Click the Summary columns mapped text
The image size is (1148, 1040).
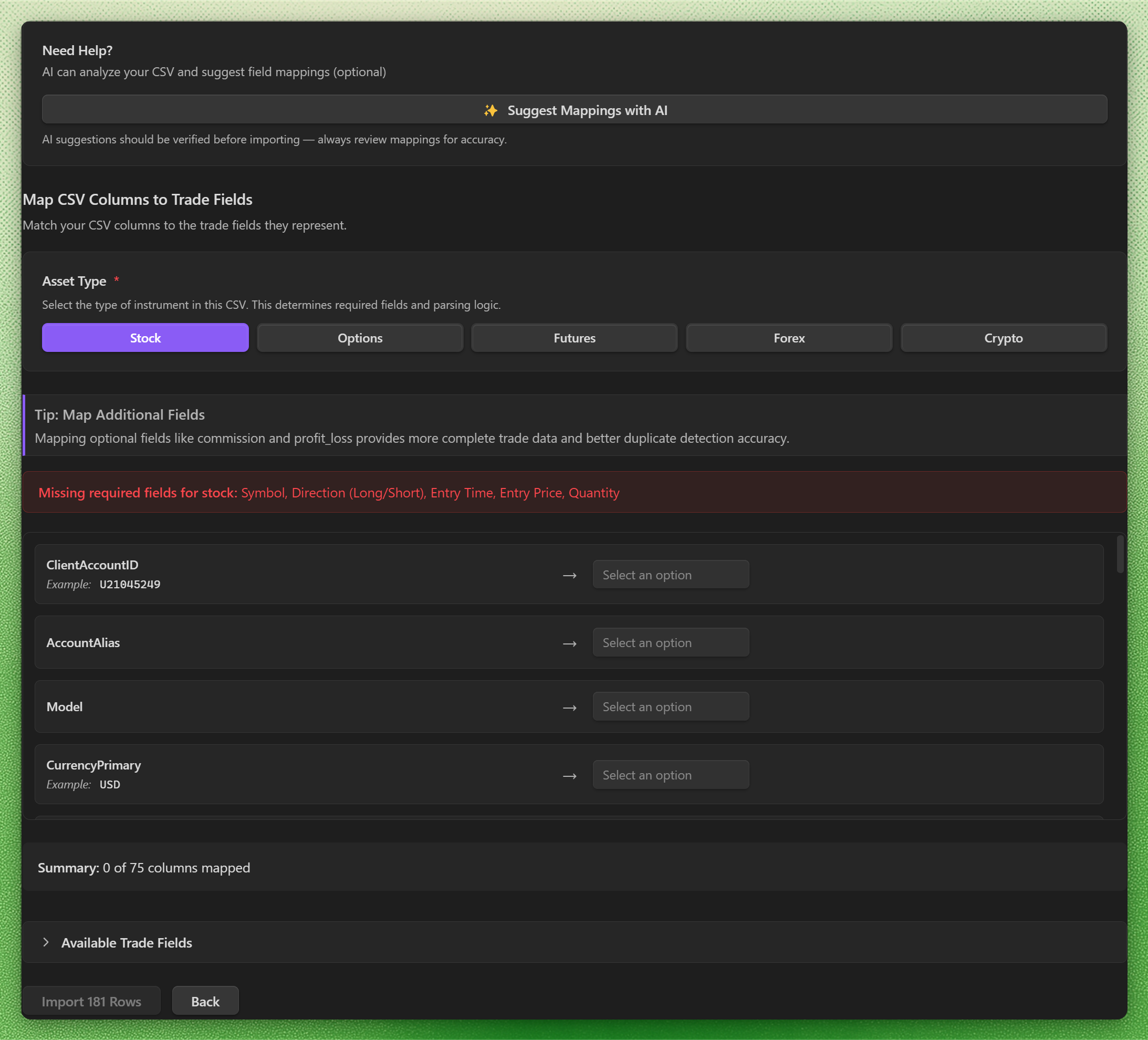click(x=144, y=867)
